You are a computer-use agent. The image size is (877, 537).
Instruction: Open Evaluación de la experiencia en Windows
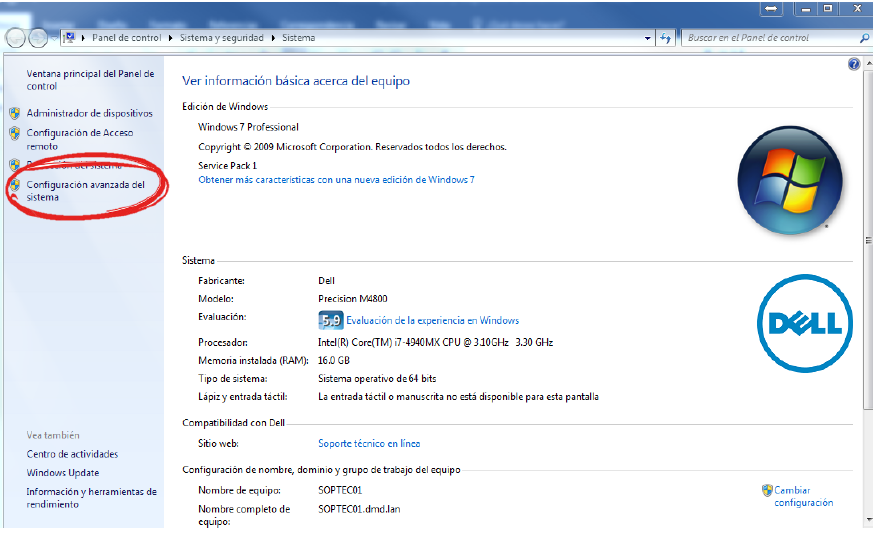432,321
